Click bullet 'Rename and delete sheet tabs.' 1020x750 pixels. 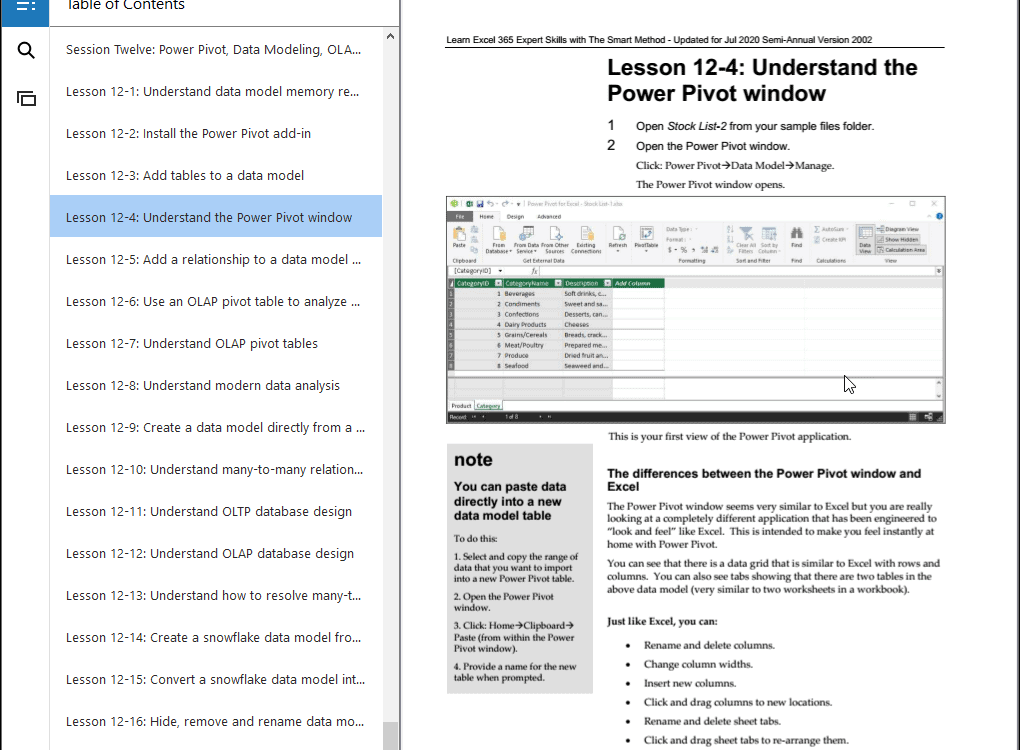tap(712, 721)
